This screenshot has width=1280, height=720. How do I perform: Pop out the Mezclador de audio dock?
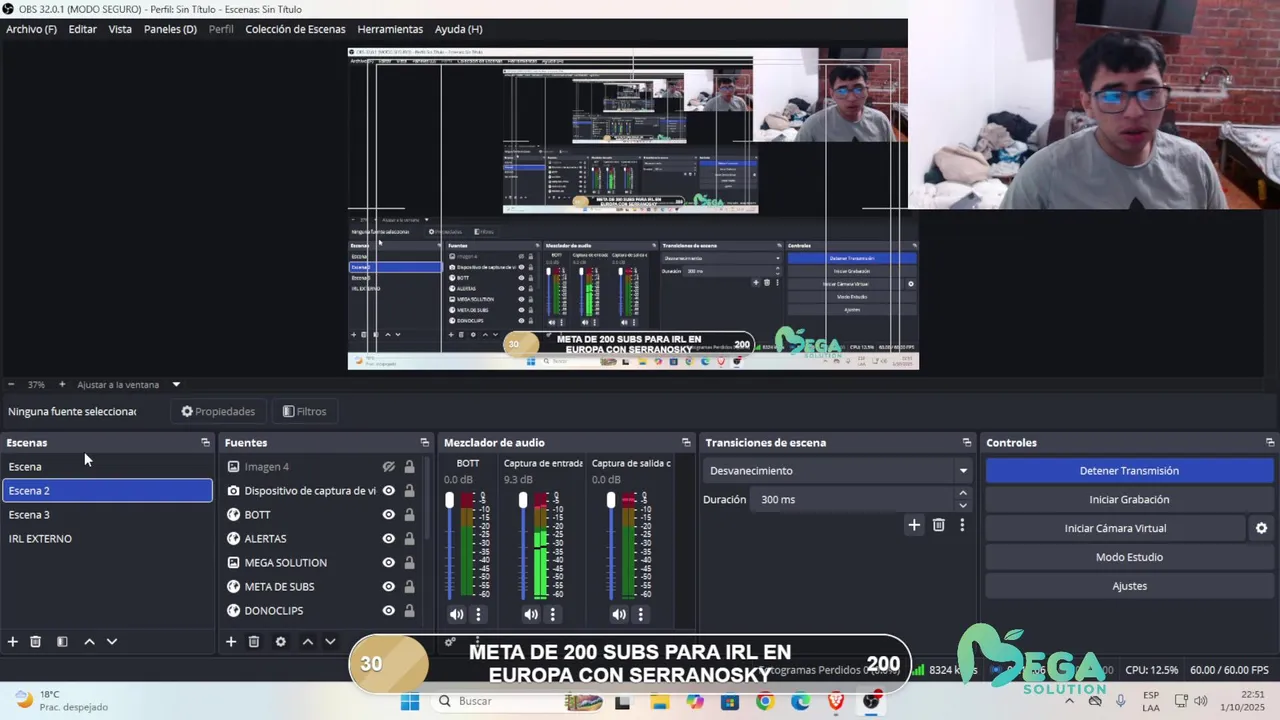686,442
